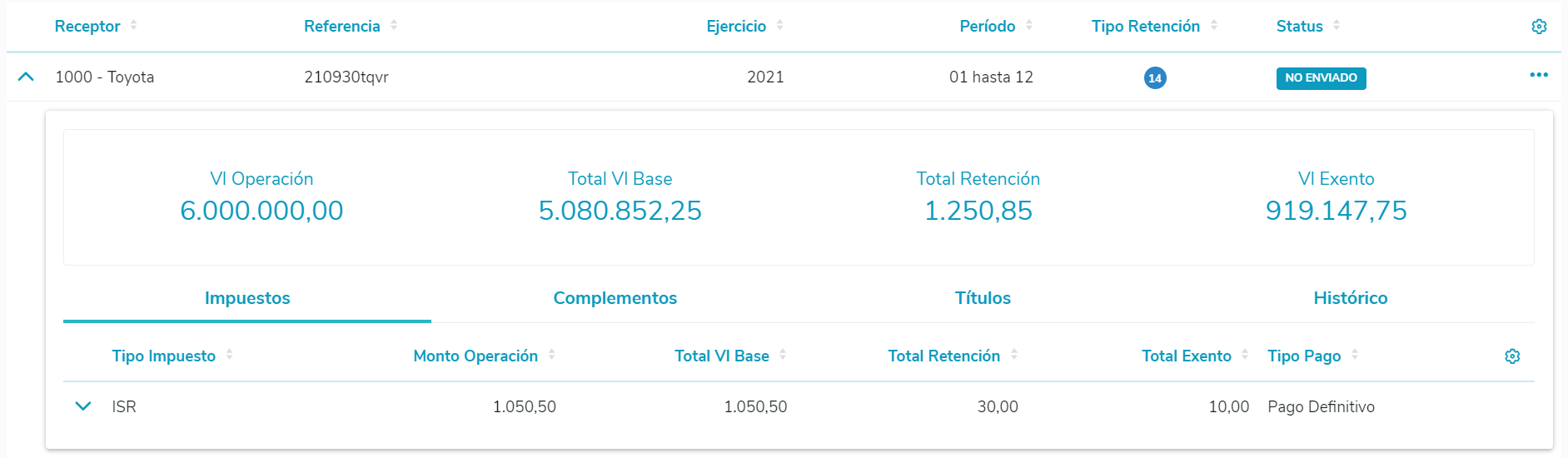1568x458 pixels.
Task: Show the Histórico tab
Action: pyautogui.click(x=1350, y=298)
